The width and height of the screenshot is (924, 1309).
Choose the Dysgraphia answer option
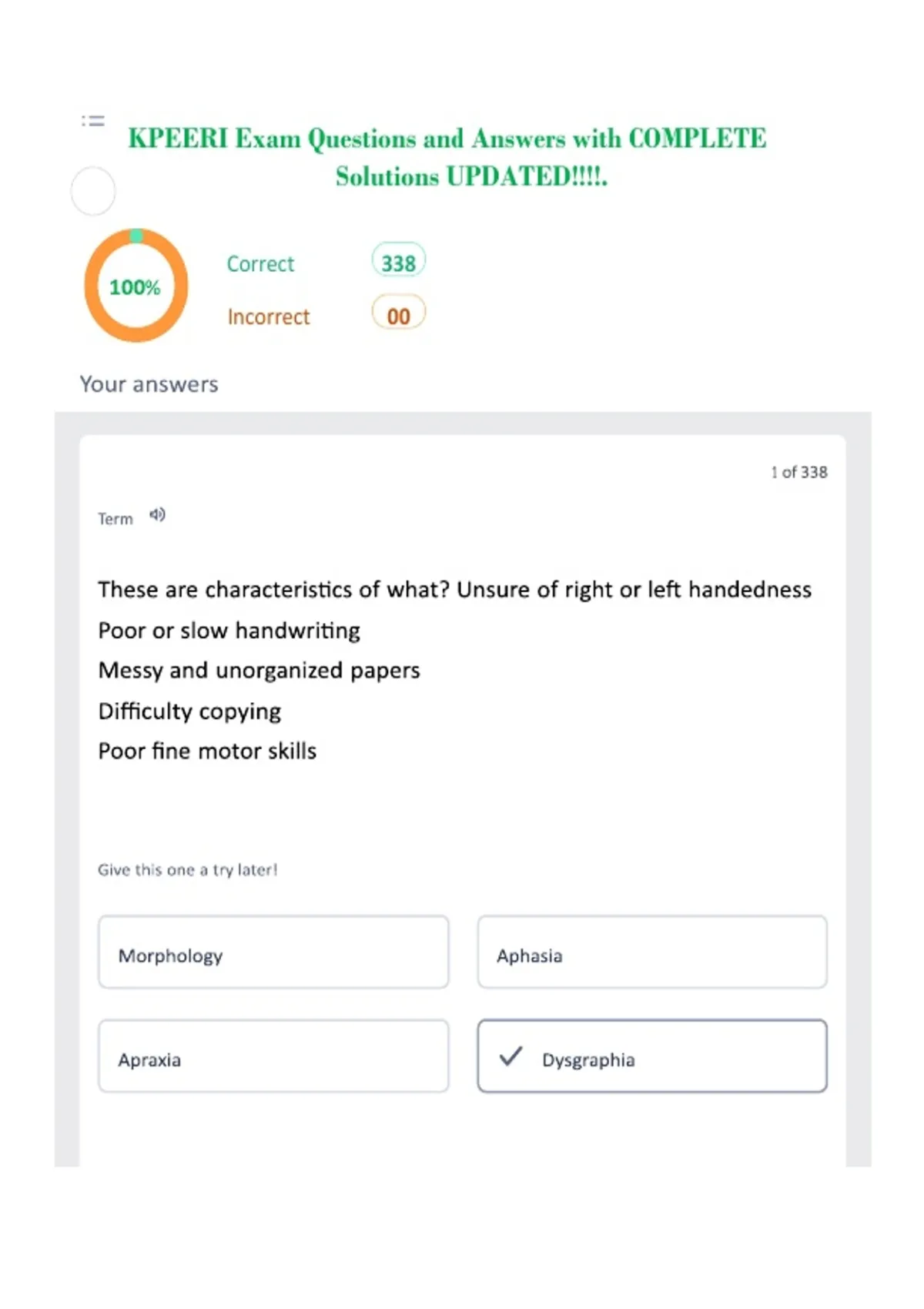pyautogui.click(x=652, y=1056)
